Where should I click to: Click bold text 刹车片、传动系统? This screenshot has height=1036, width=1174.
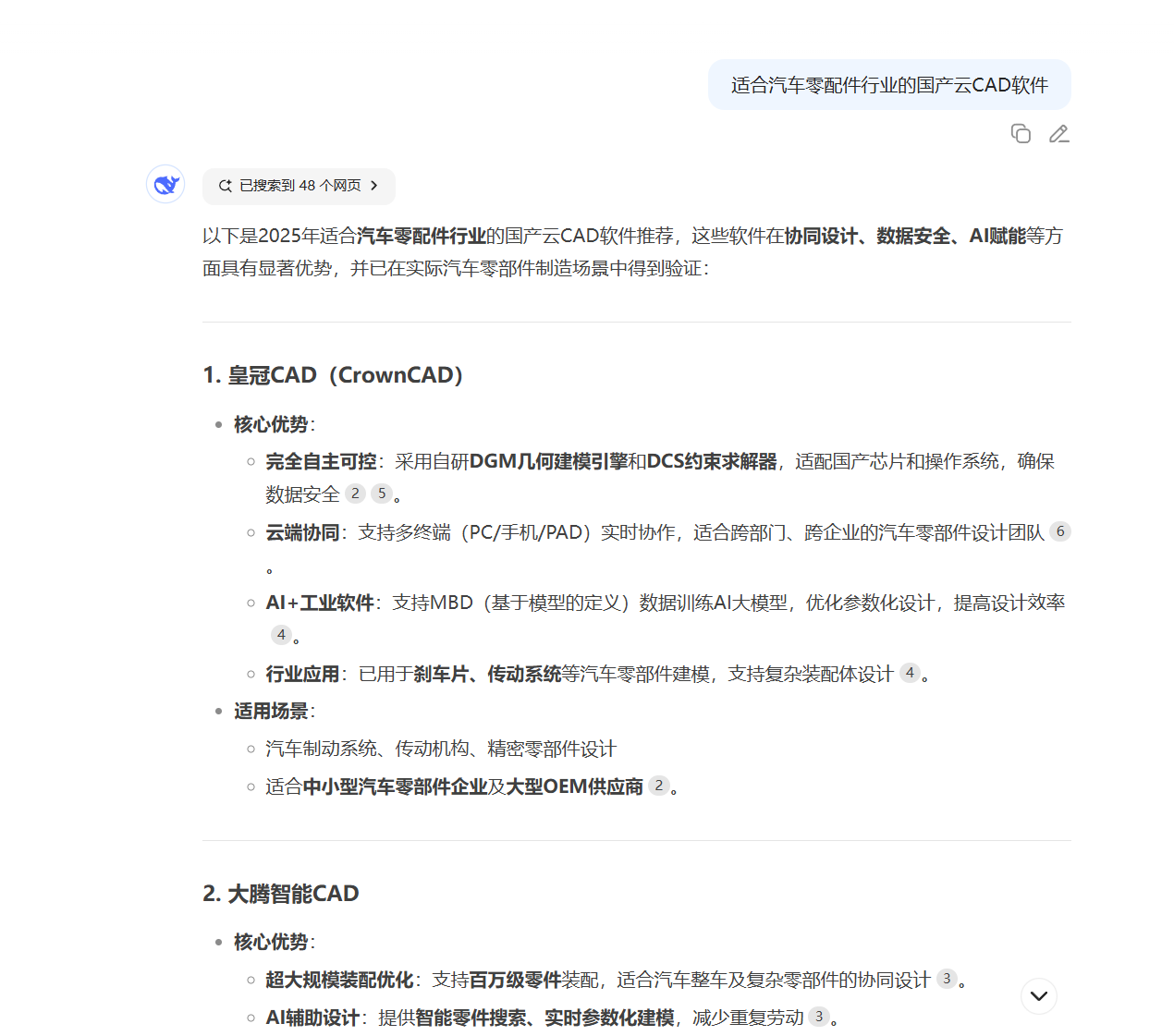pyautogui.click(x=487, y=674)
